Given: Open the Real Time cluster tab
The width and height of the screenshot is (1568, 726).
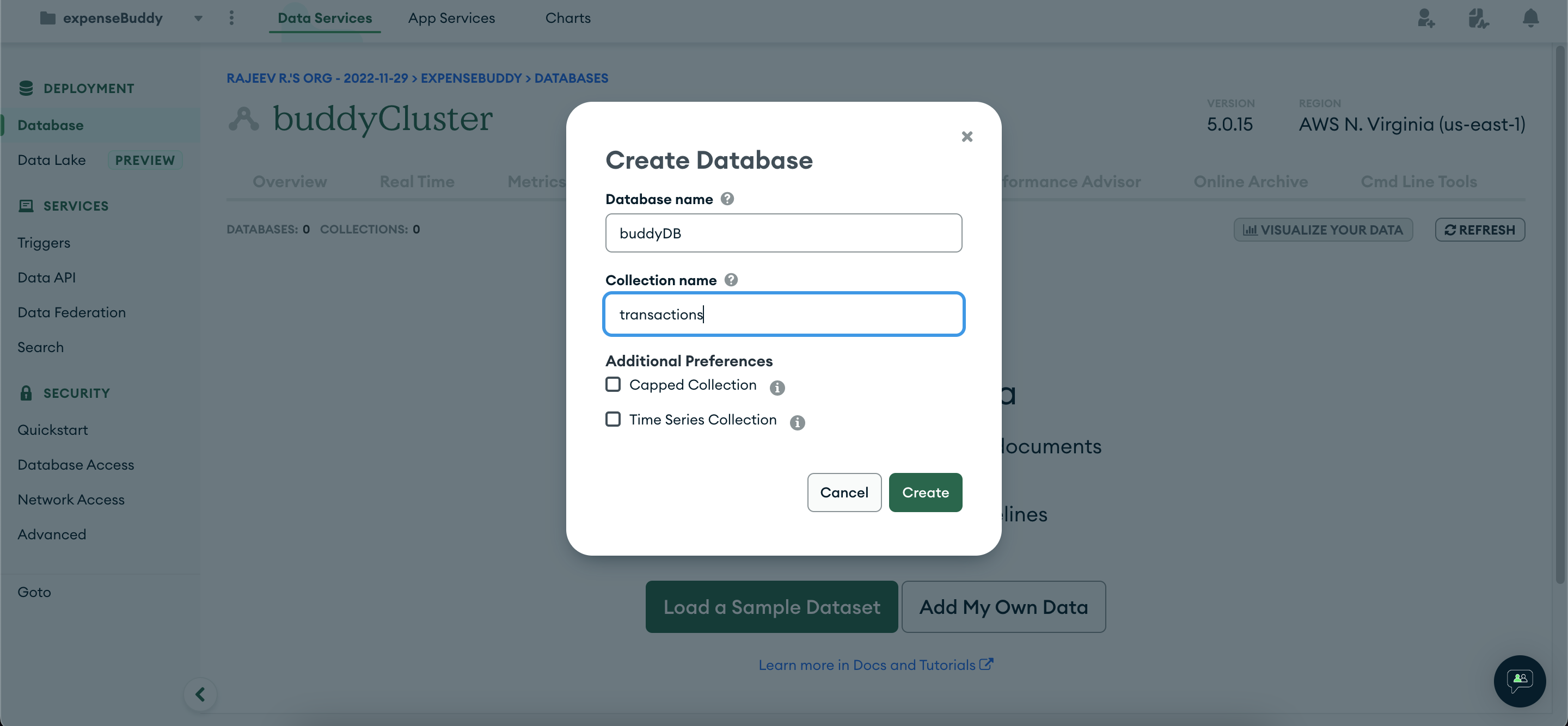Looking at the screenshot, I should pos(417,181).
